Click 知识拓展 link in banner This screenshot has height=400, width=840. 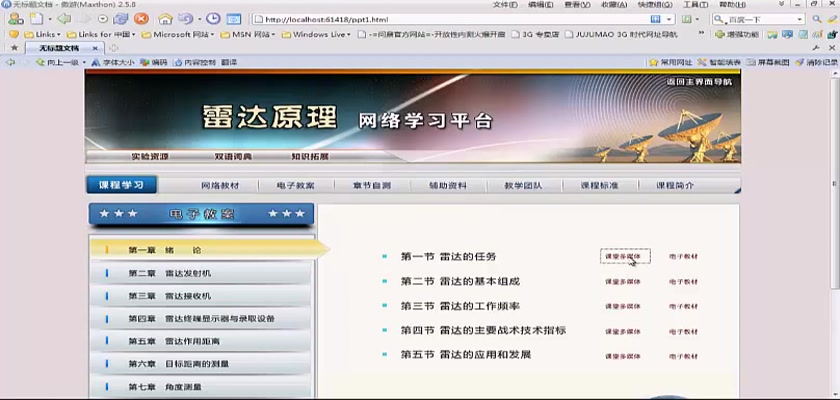tap(310, 157)
